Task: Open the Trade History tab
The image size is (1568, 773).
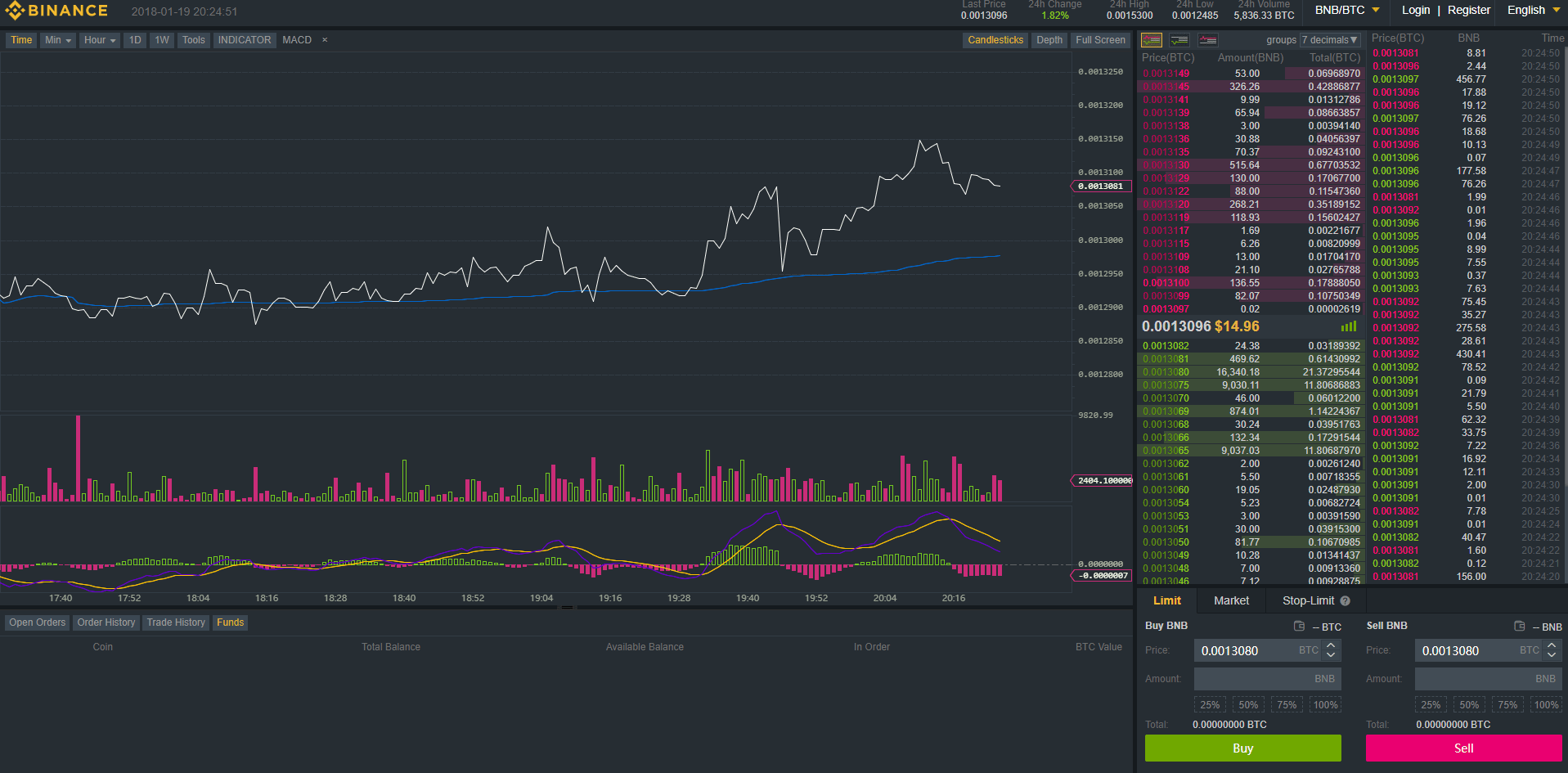Action: pyautogui.click(x=175, y=622)
